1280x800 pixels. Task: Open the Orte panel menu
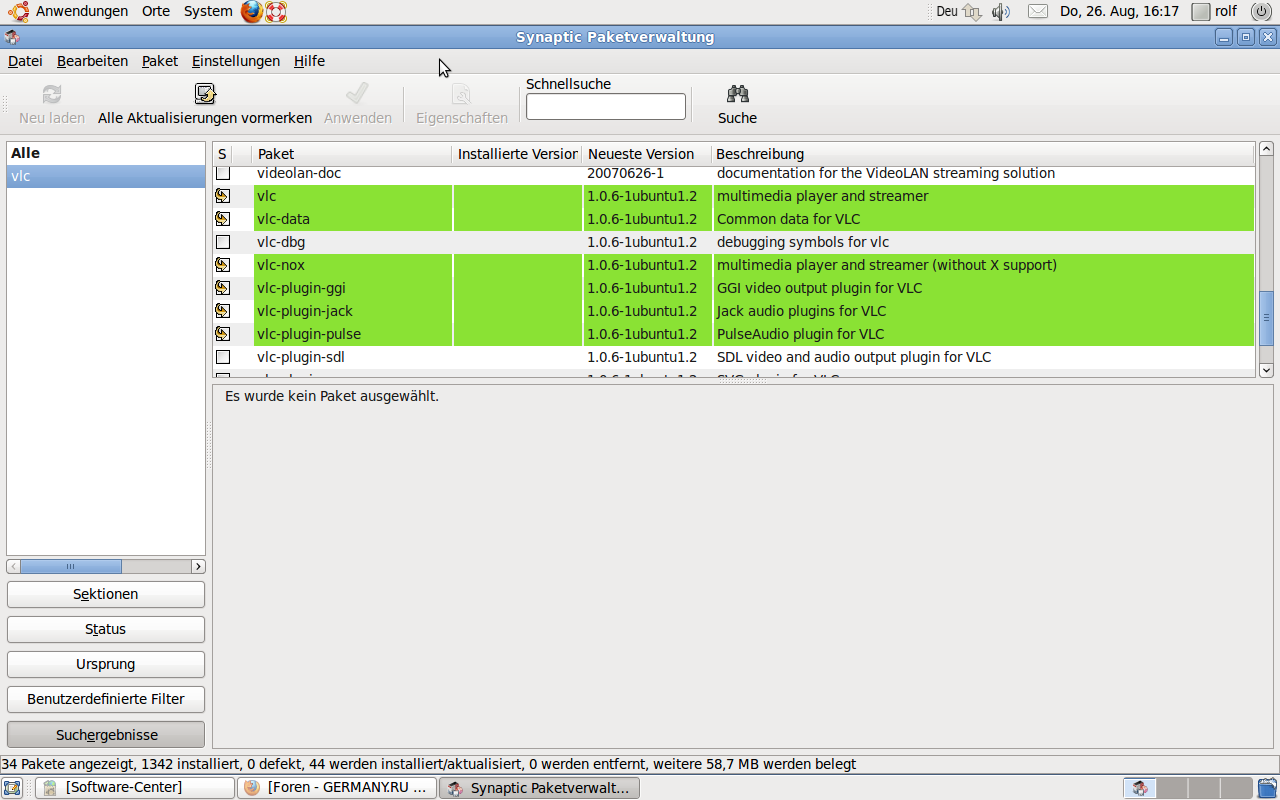(156, 12)
